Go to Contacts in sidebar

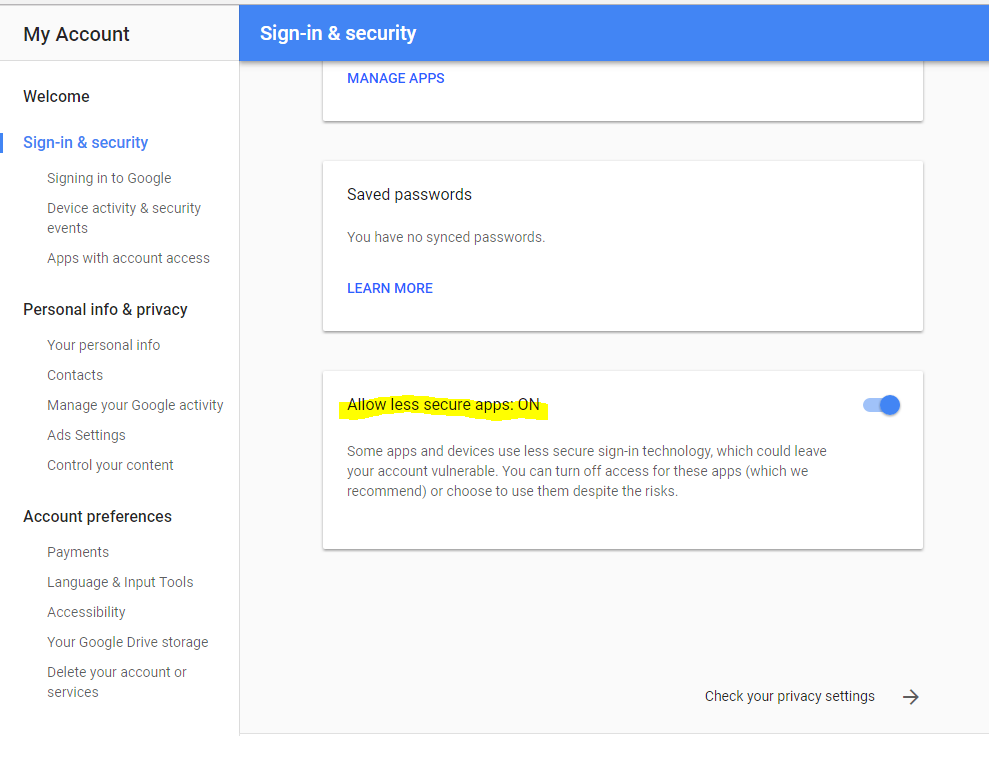tap(74, 375)
